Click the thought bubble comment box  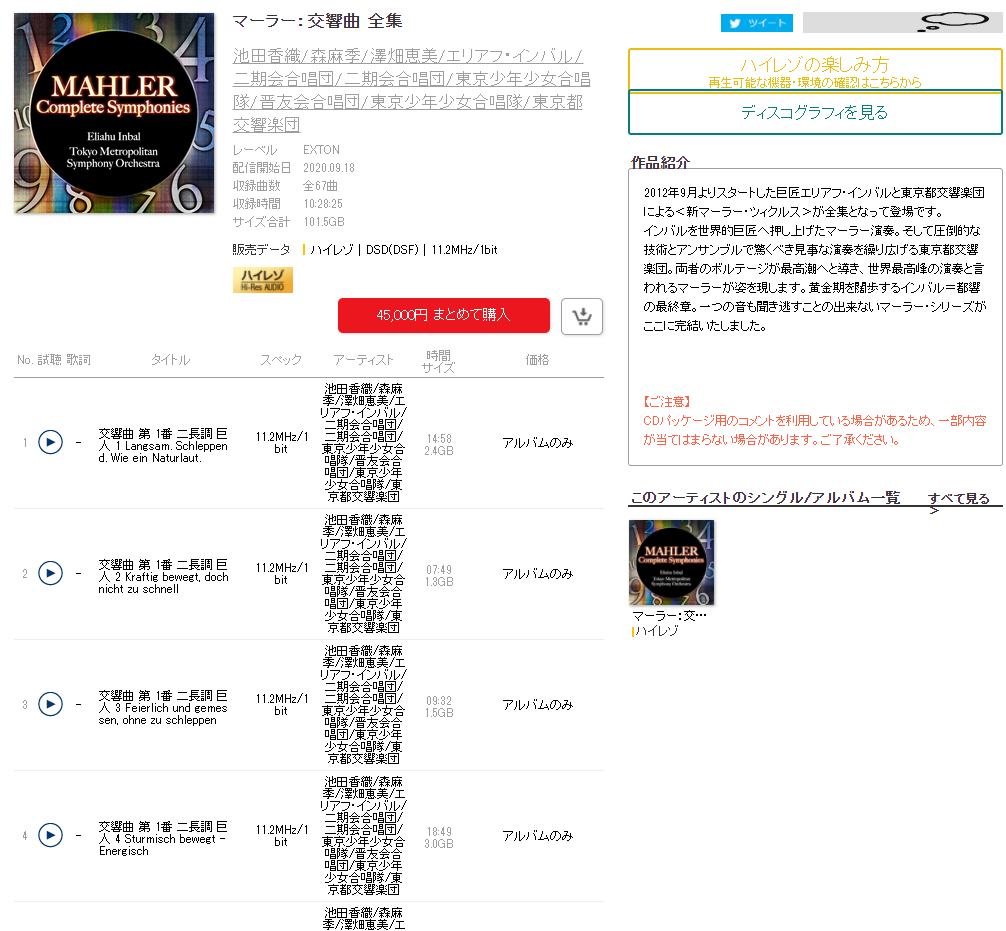[x=902, y=23]
